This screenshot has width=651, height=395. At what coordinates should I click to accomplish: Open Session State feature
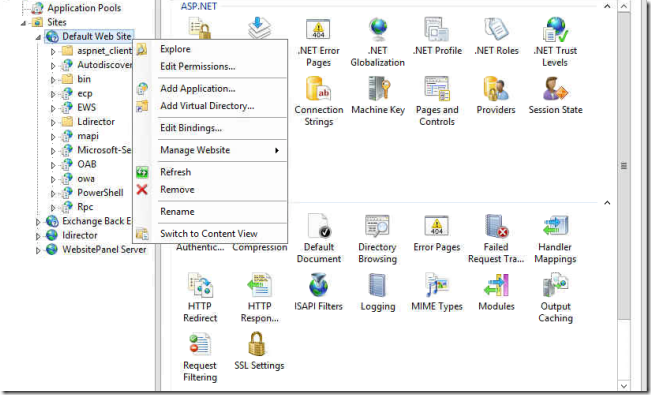(x=555, y=96)
